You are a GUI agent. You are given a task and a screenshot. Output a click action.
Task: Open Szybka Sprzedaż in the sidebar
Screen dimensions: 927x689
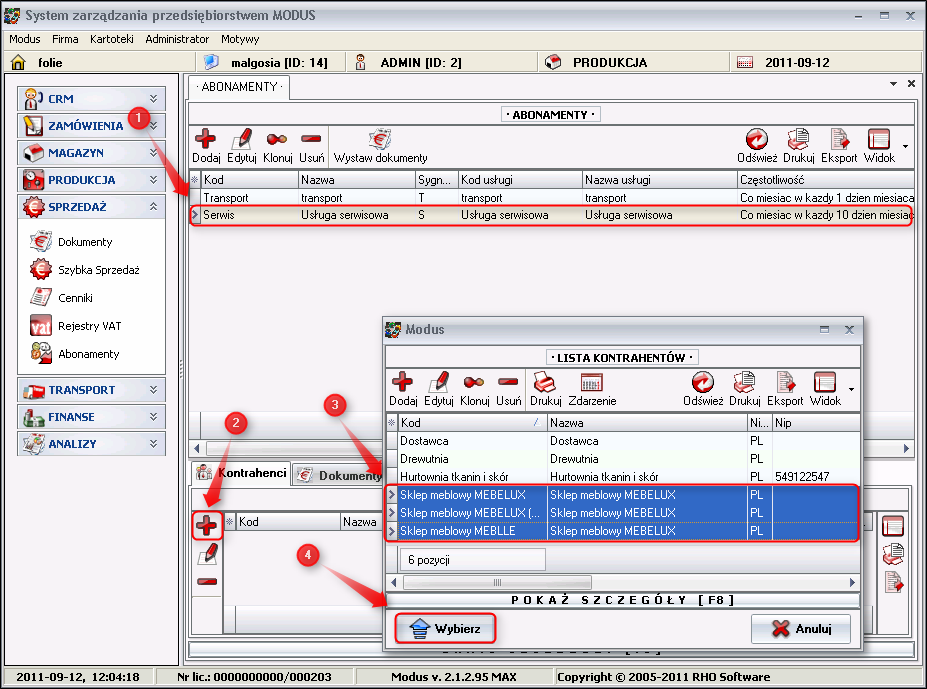click(x=98, y=270)
